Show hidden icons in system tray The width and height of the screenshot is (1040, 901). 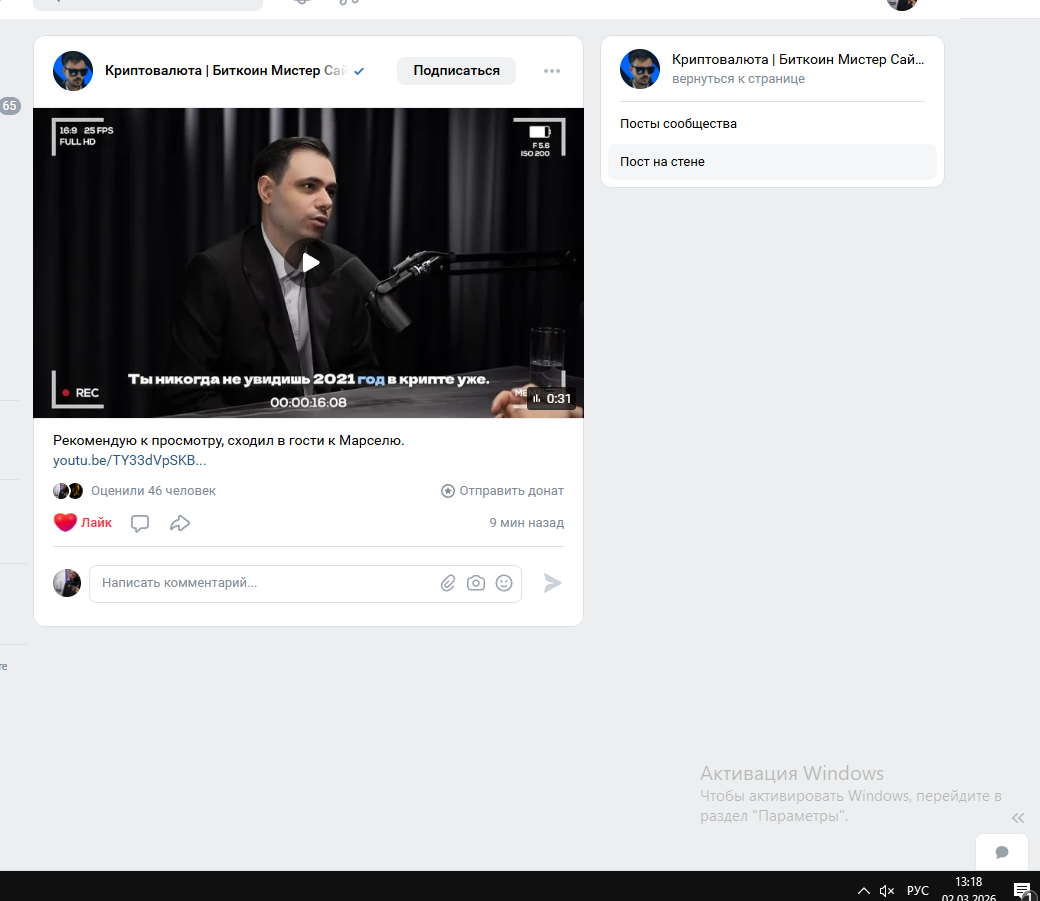click(x=864, y=890)
